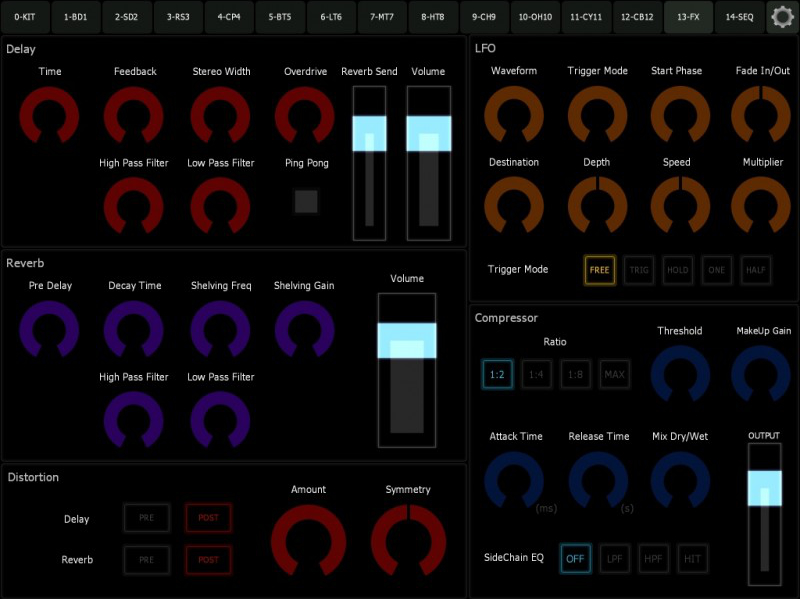The height and width of the screenshot is (599, 800).
Task: Set LFO Trigger Mode to HOLD
Action: click(x=677, y=270)
